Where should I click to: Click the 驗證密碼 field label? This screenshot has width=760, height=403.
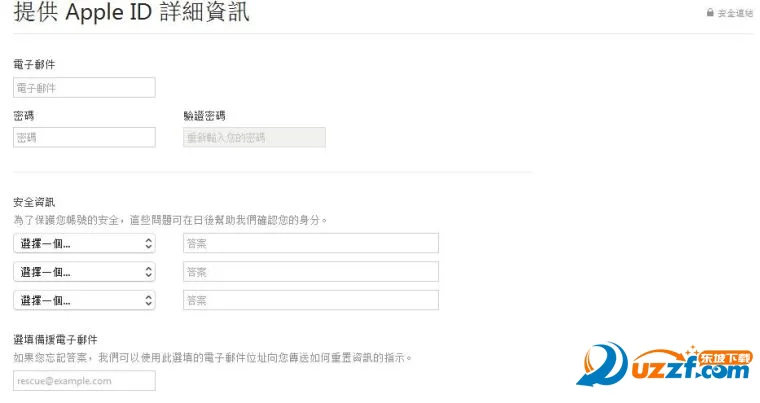click(x=204, y=115)
